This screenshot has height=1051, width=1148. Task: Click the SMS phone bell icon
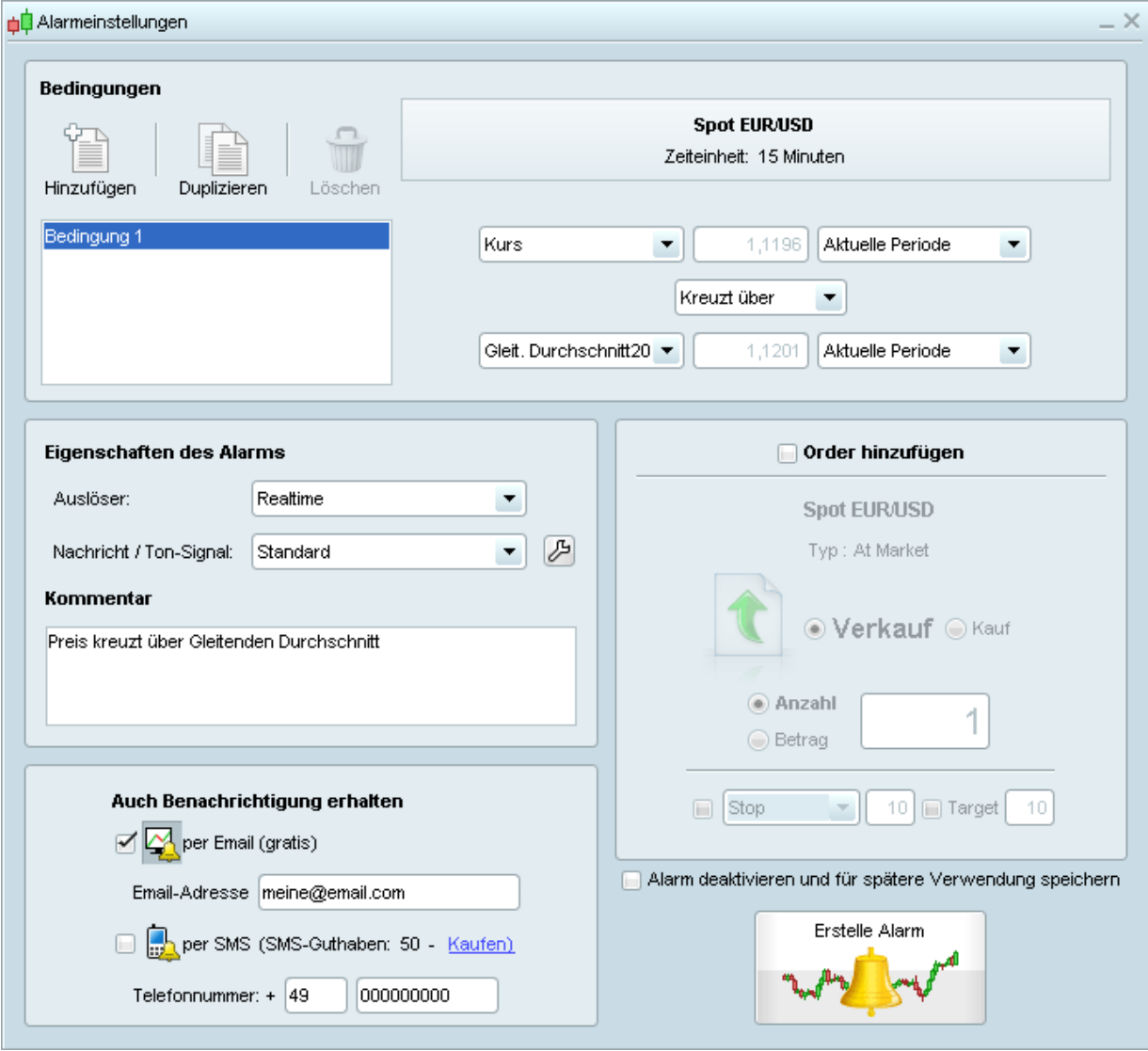coord(161,943)
